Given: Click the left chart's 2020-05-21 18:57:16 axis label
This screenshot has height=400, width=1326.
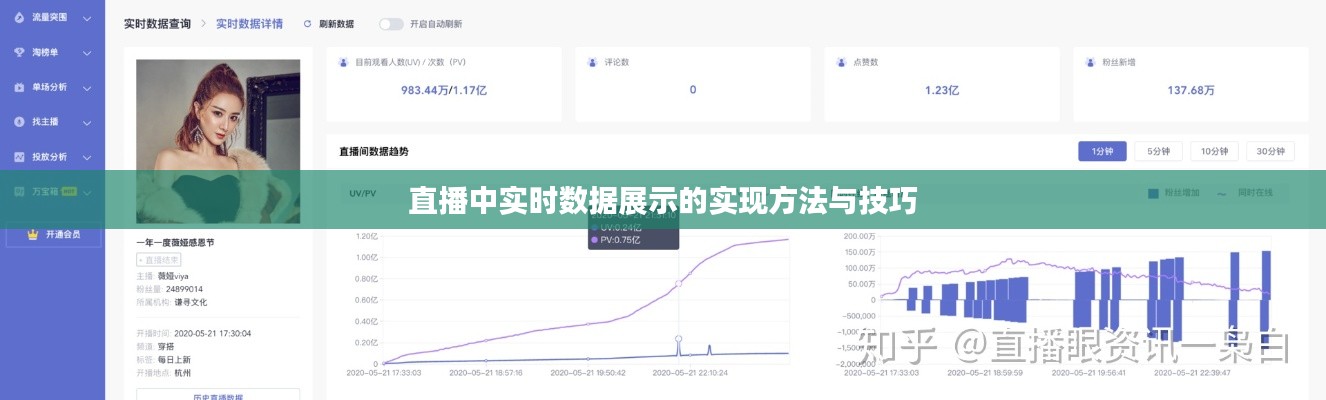Looking at the screenshot, I should pyautogui.click(x=486, y=372).
